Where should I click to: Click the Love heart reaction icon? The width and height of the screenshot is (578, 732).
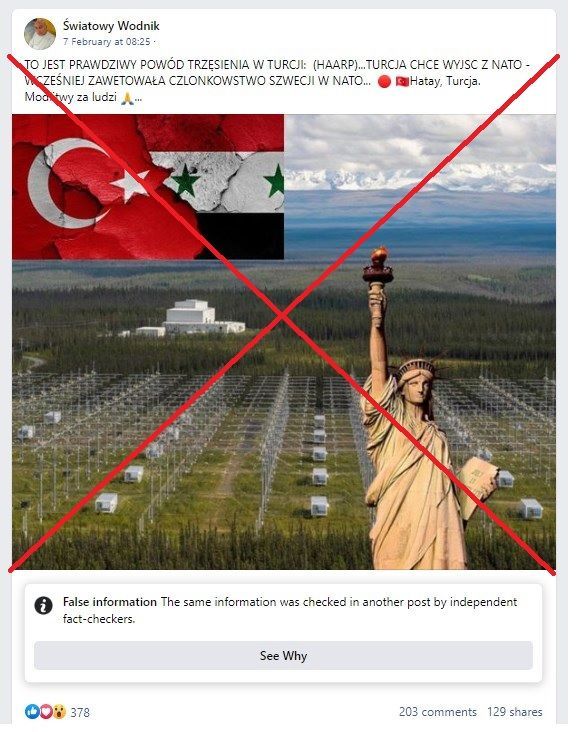point(46,711)
